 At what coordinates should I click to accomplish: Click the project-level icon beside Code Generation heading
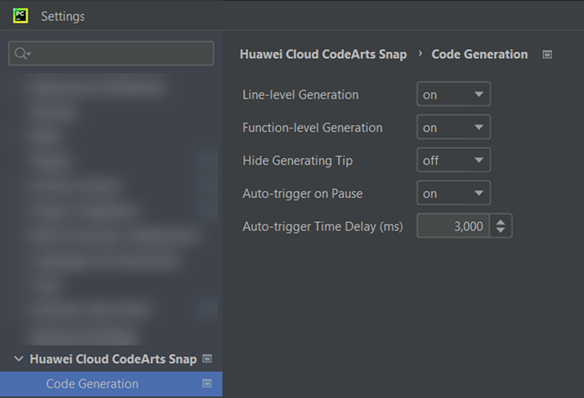547,55
